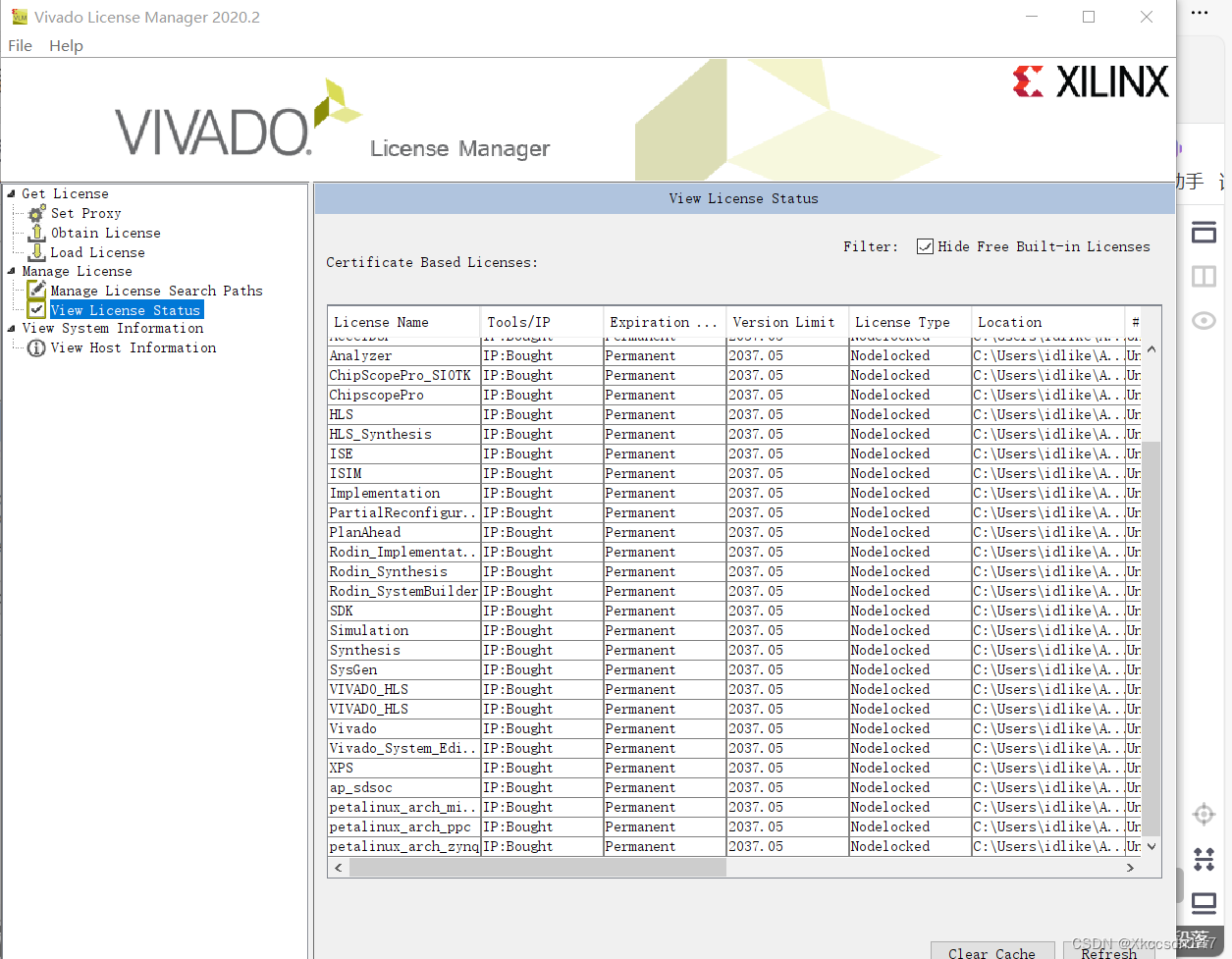Collapse the View System Information tree node
Viewport: 1232px width, 959px height.
11,328
